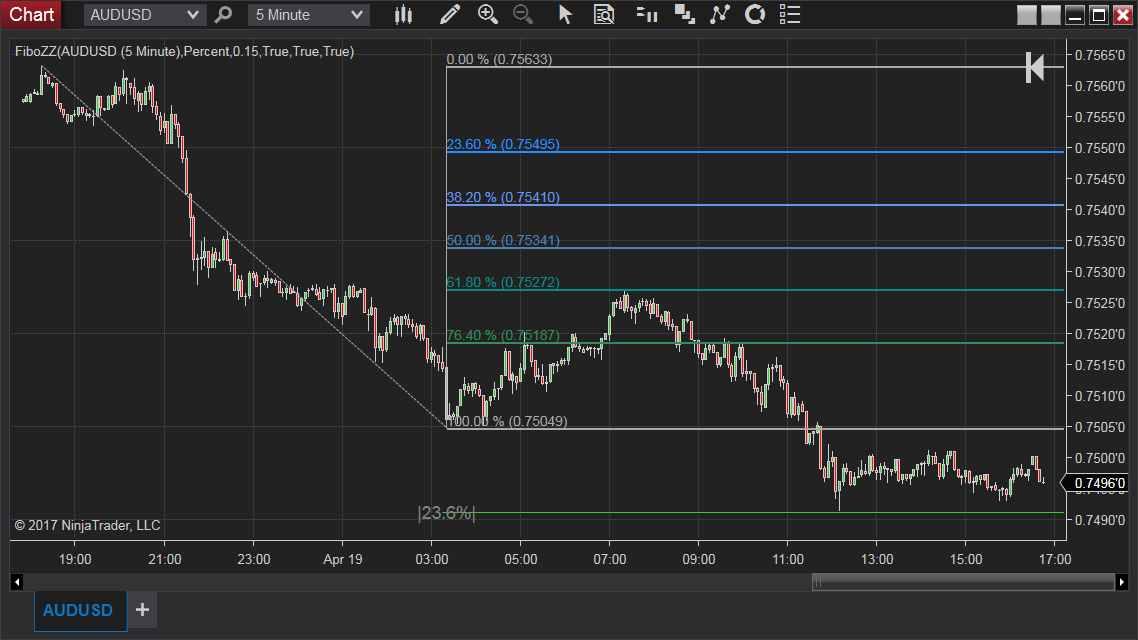
Task: Click the scrollbar right arrow
Action: (1122, 582)
